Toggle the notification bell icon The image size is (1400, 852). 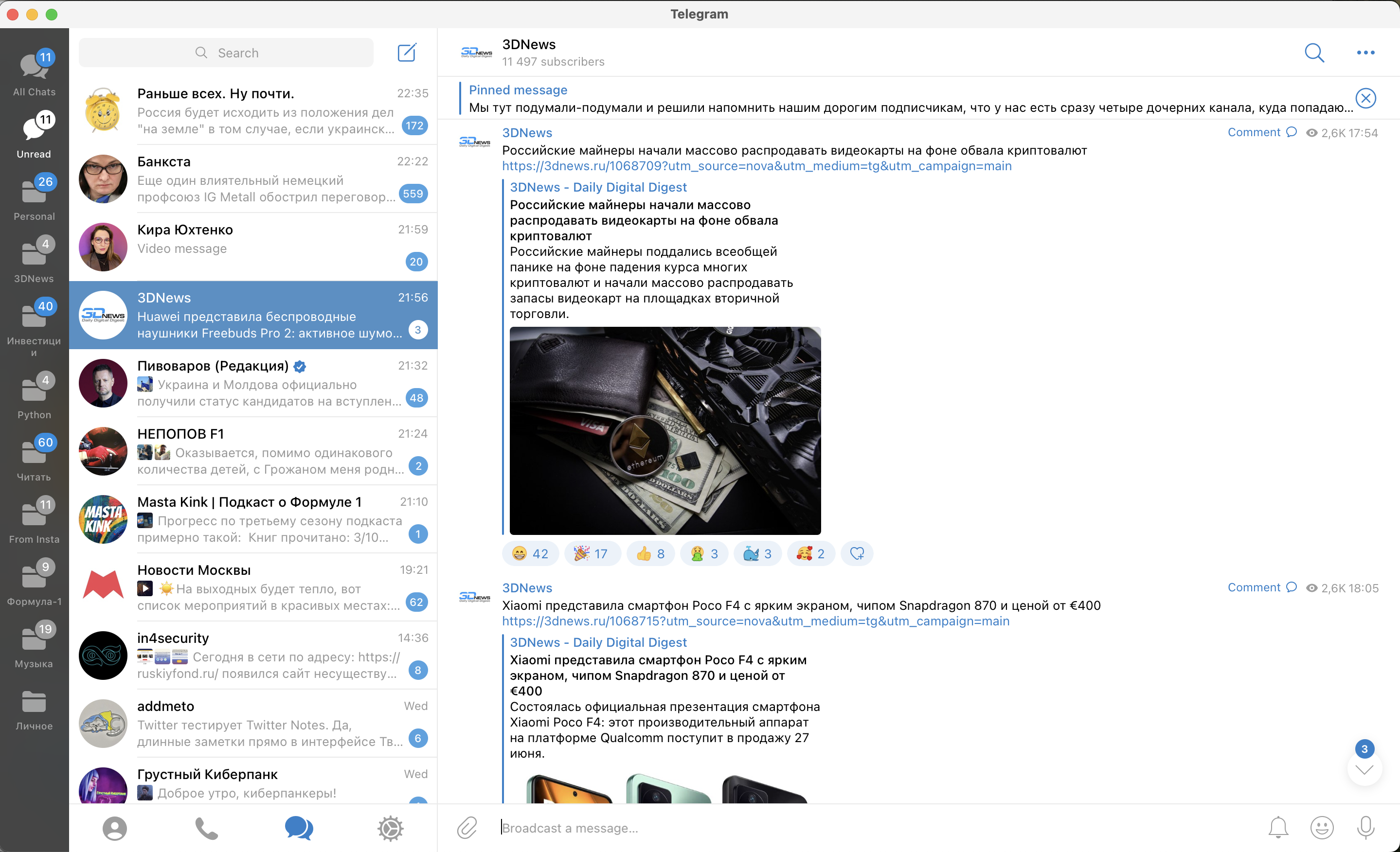(x=1278, y=827)
